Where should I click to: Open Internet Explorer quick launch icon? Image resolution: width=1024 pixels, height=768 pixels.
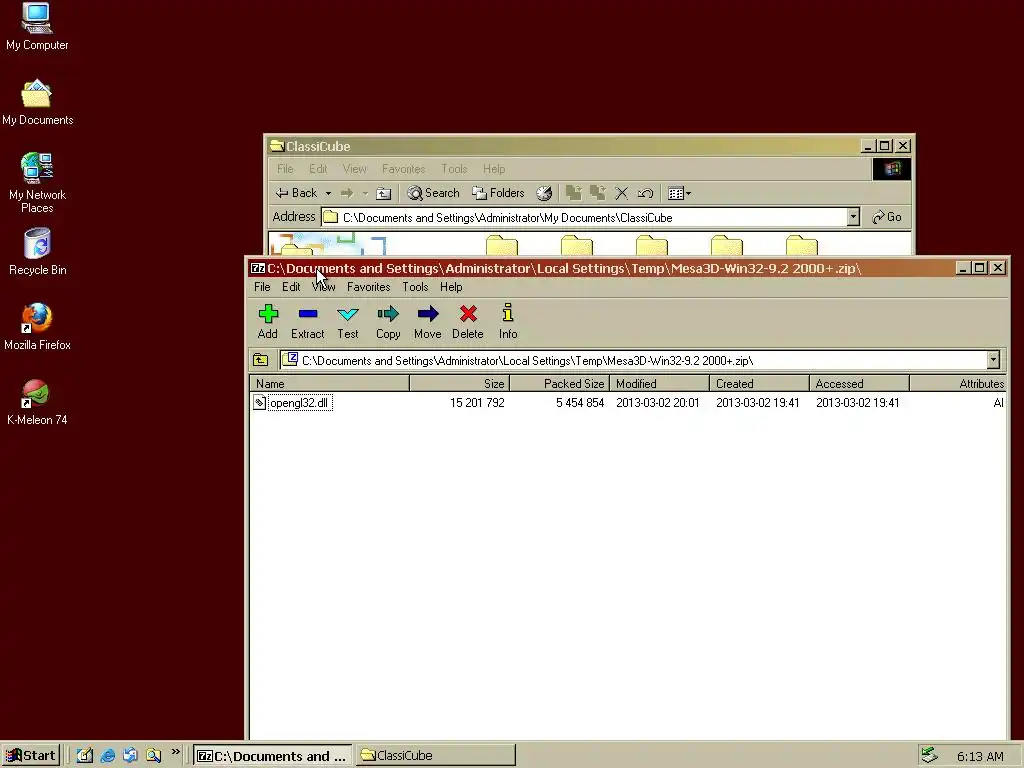[108, 756]
